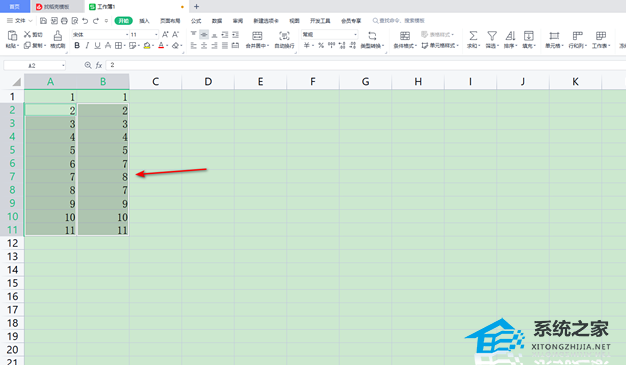Expand the Name Box dropdown arrow

tap(63, 65)
